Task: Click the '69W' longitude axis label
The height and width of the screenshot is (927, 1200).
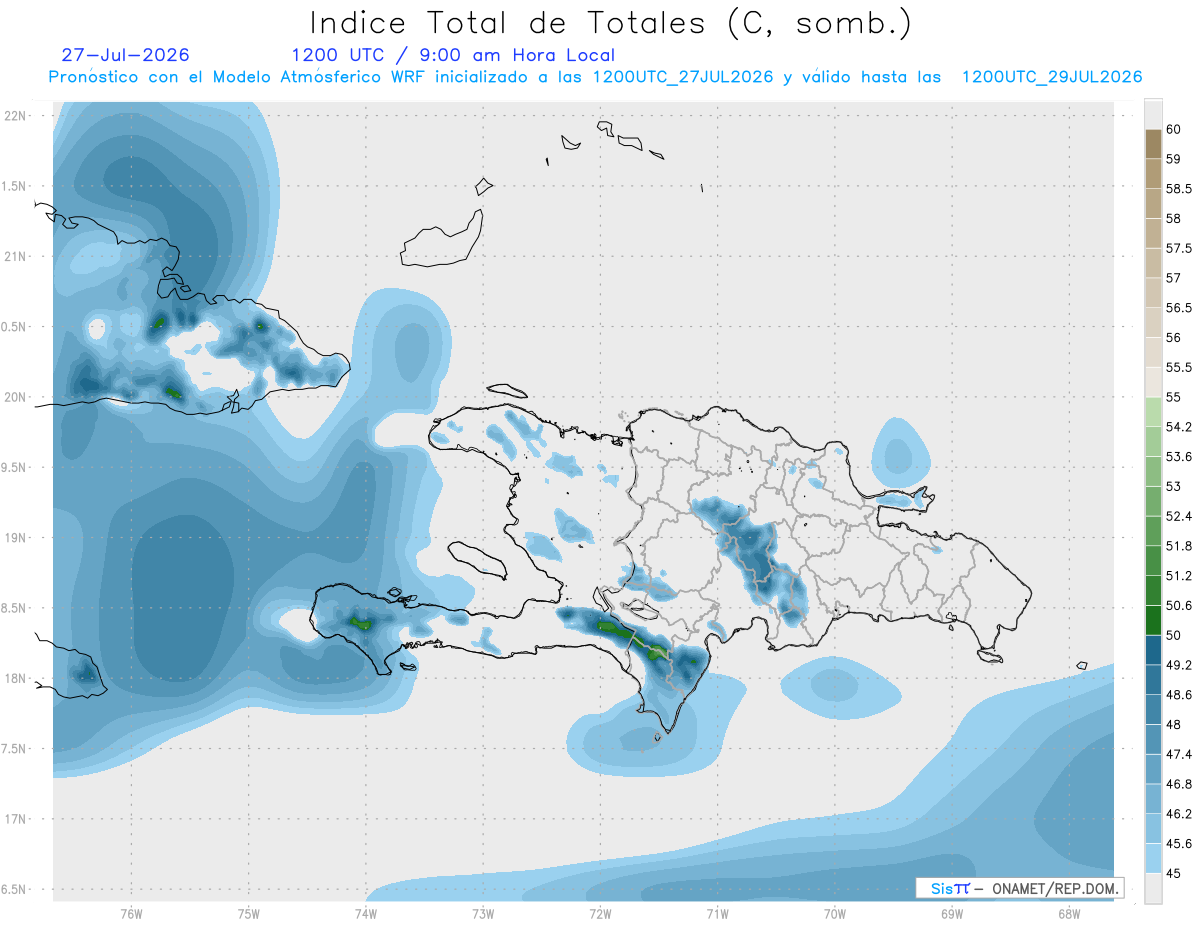Action: 952,913
